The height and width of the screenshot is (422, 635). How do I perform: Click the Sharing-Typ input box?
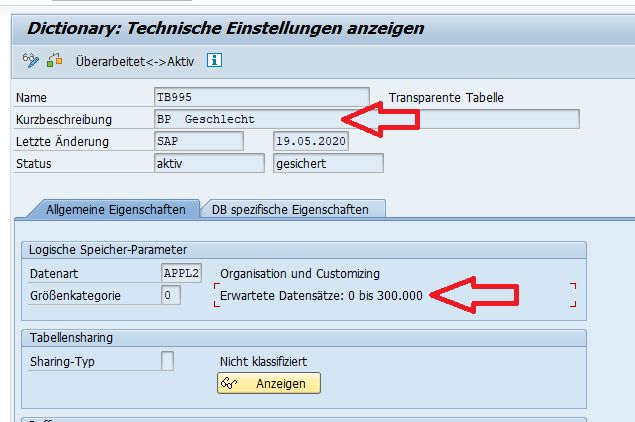click(167, 361)
